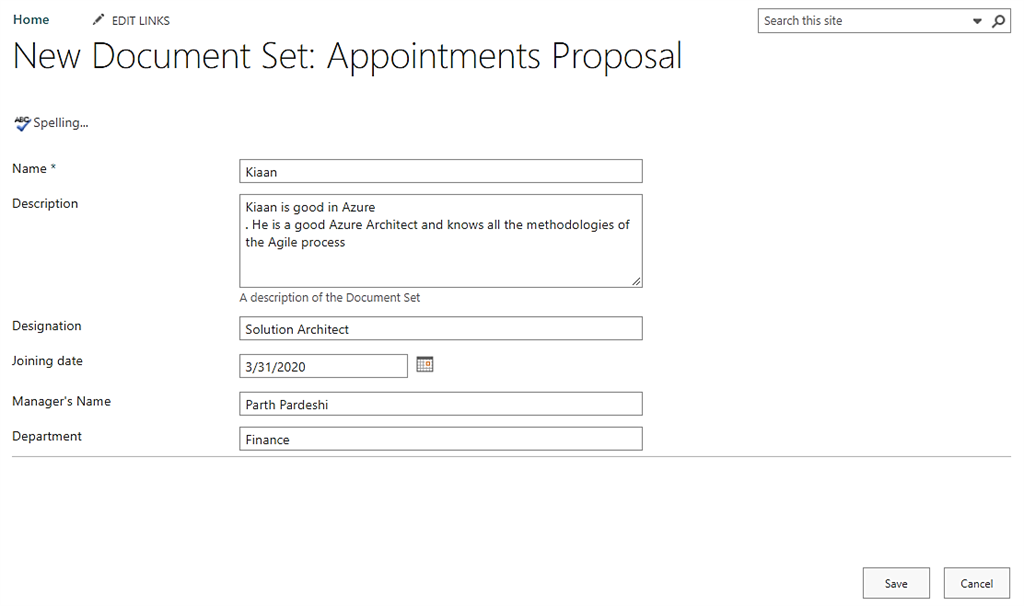Navigate to Home
The width and height of the screenshot is (1024, 606).
(30, 18)
